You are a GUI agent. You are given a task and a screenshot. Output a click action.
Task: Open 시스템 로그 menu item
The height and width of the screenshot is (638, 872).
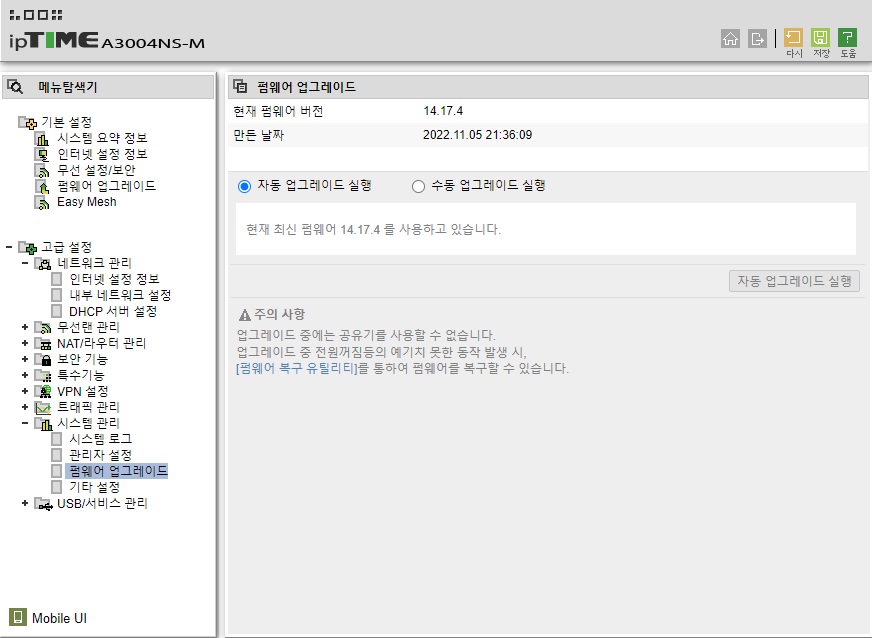pos(101,439)
